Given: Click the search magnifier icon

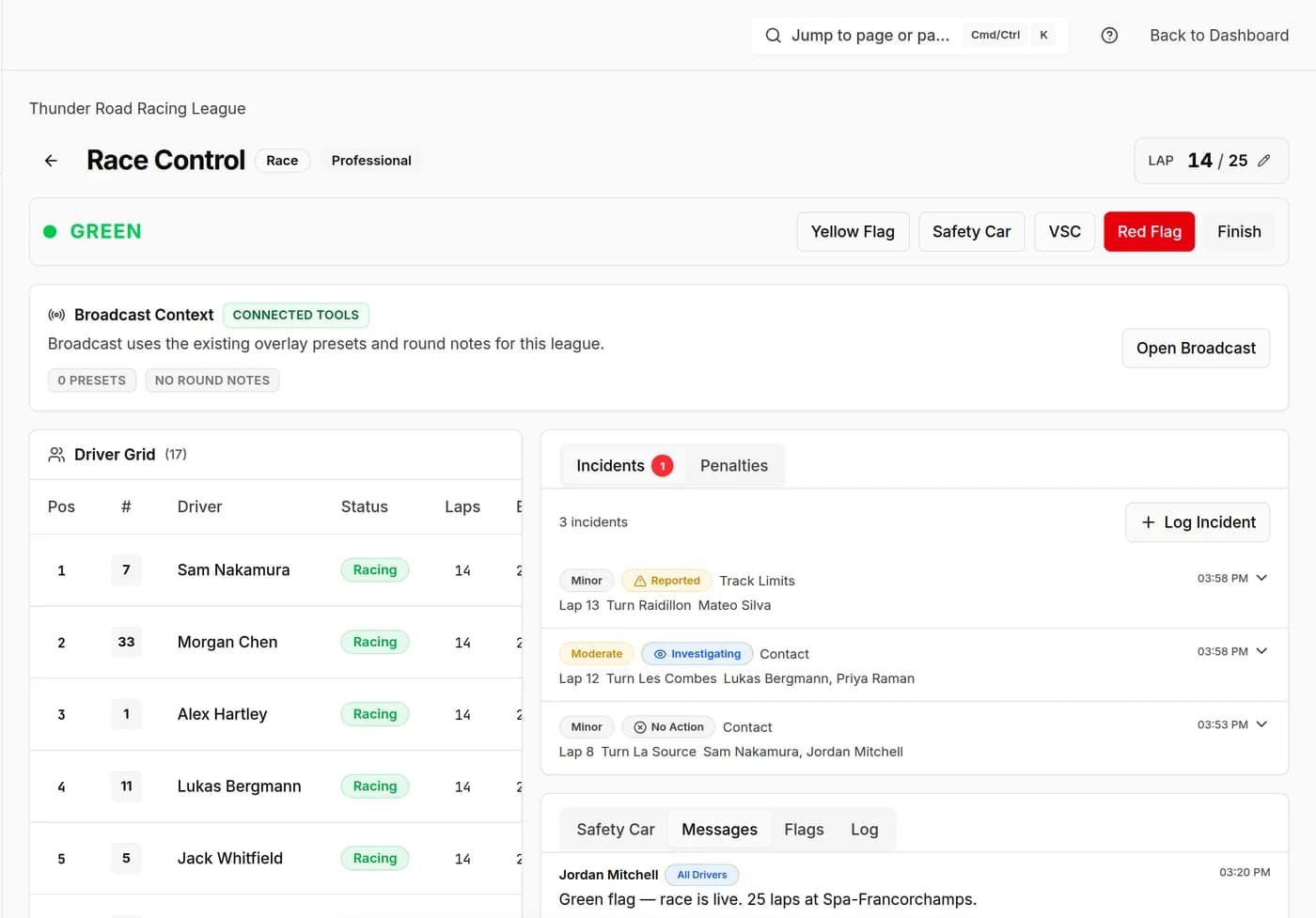Looking at the screenshot, I should point(773,36).
